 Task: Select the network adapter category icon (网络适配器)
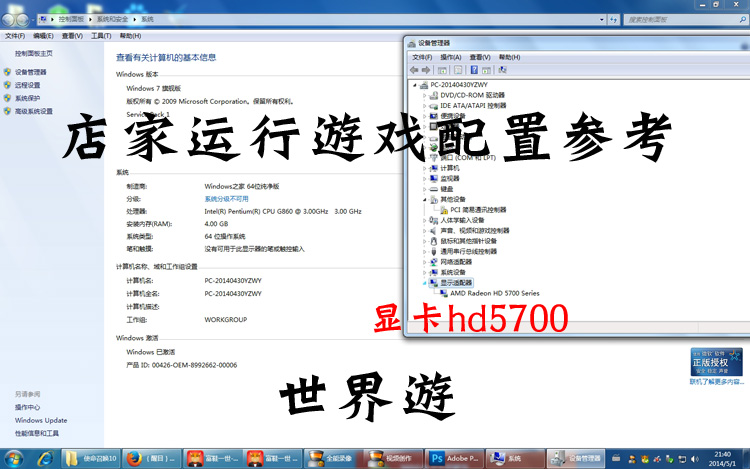434,262
